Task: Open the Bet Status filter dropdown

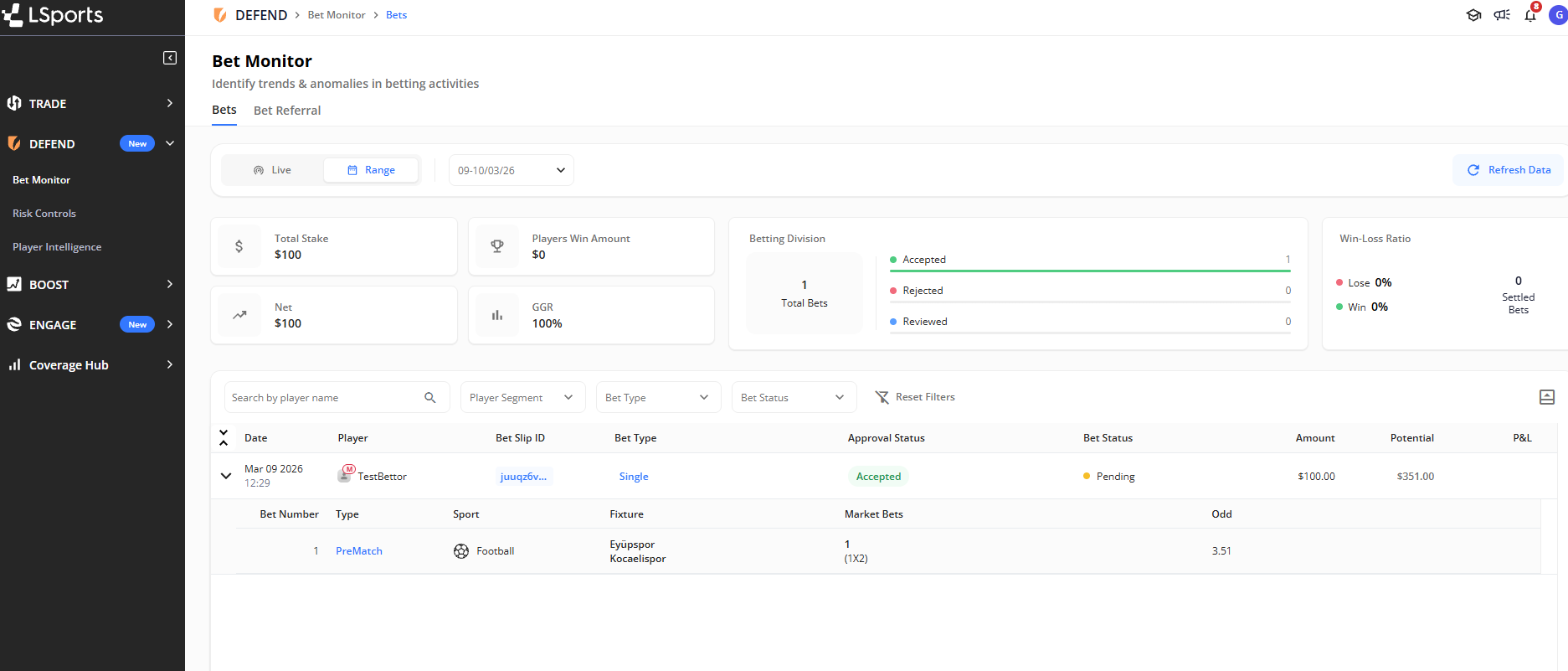Action: pyautogui.click(x=792, y=398)
